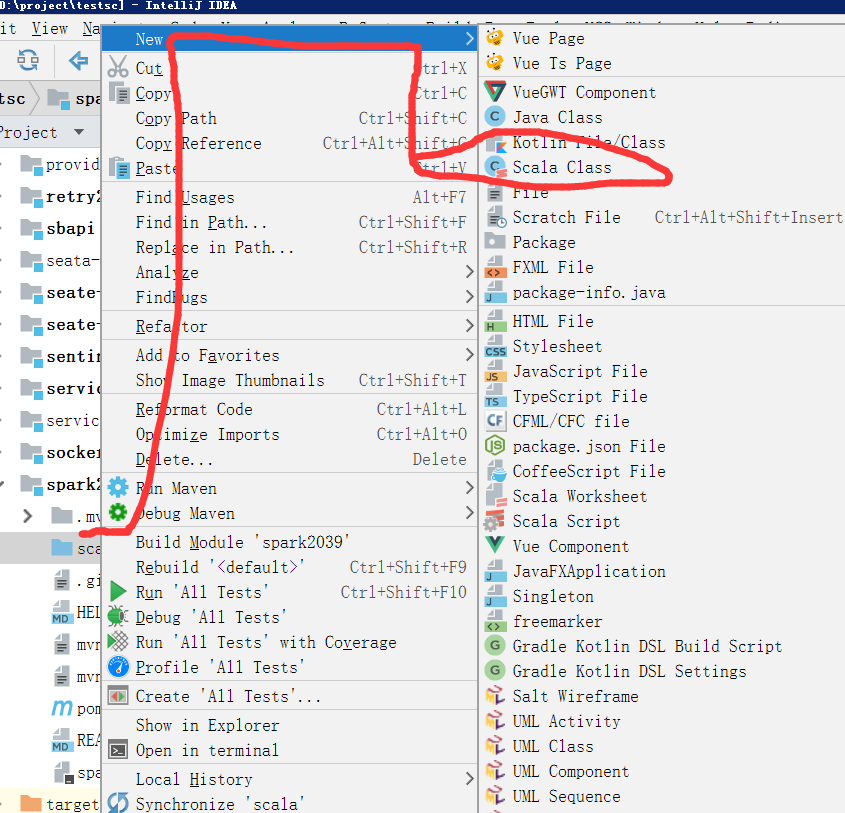Click the CFML/CFC file icon
The height and width of the screenshot is (813, 845).
point(495,421)
